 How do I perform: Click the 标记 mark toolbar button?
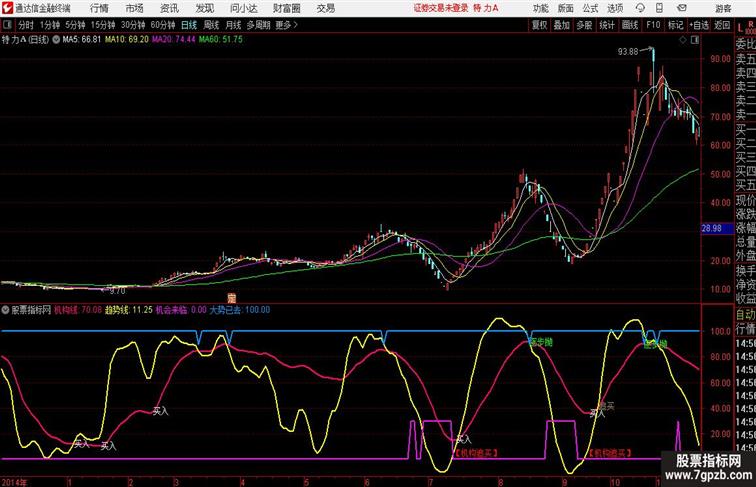tap(675, 25)
